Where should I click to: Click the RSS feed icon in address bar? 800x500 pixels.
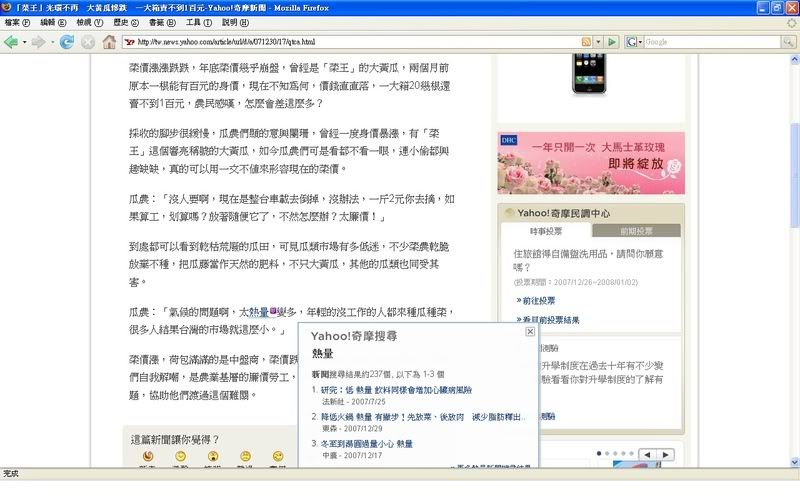pos(588,42)
